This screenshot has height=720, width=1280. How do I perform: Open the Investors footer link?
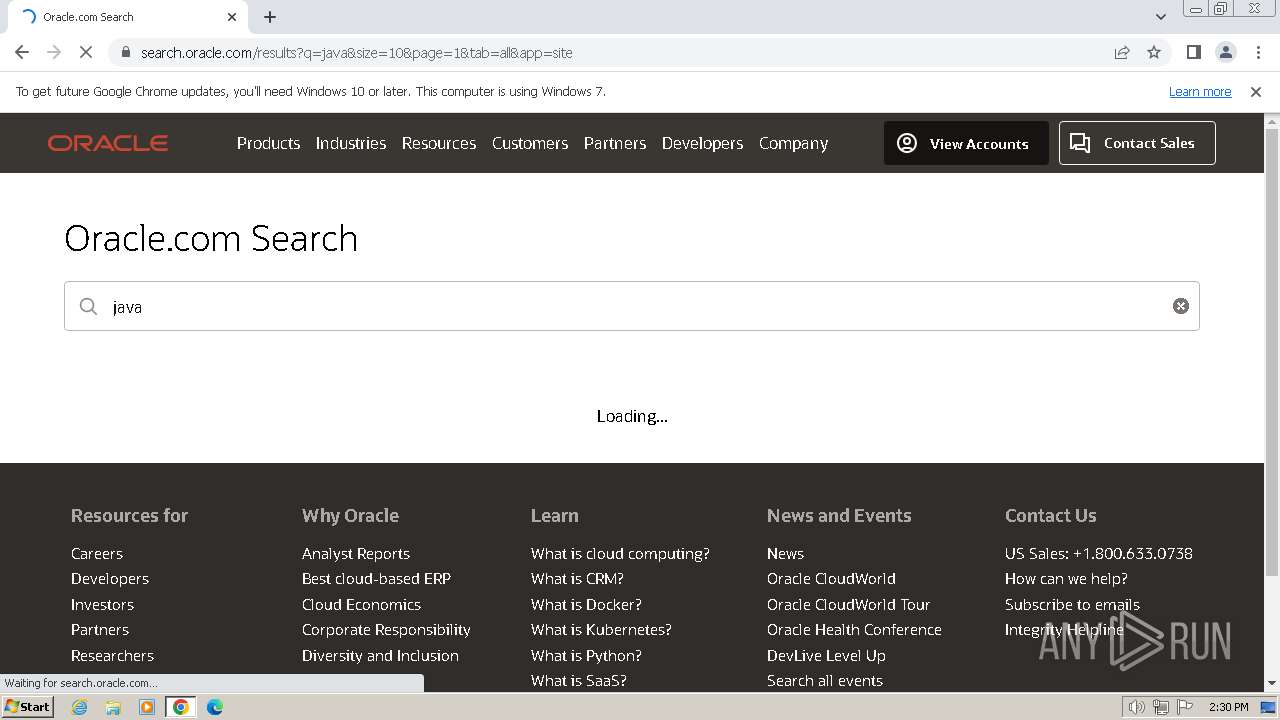coord(102,604)
